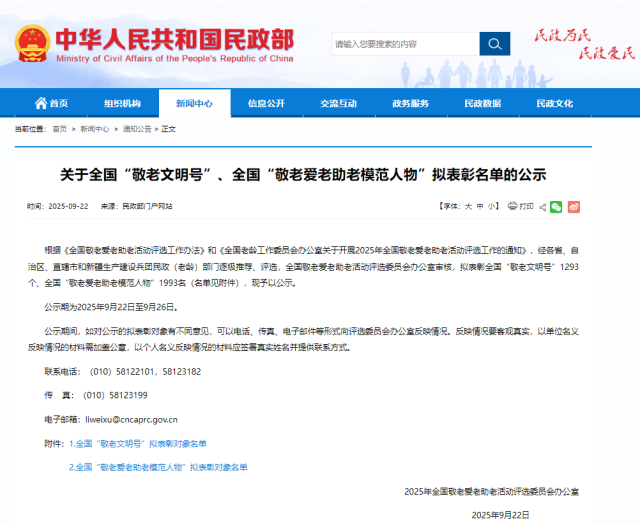Click 通知公告 in the breadcrumb

click(x=137, y=129)
